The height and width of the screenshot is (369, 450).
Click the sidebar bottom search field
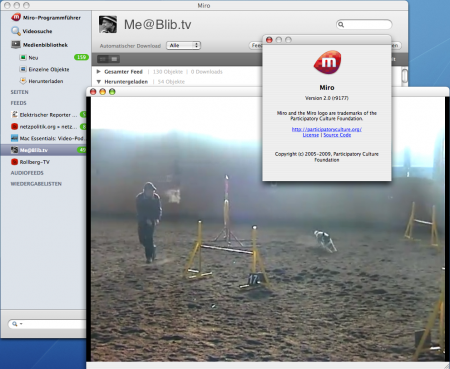tap(47, 324)
